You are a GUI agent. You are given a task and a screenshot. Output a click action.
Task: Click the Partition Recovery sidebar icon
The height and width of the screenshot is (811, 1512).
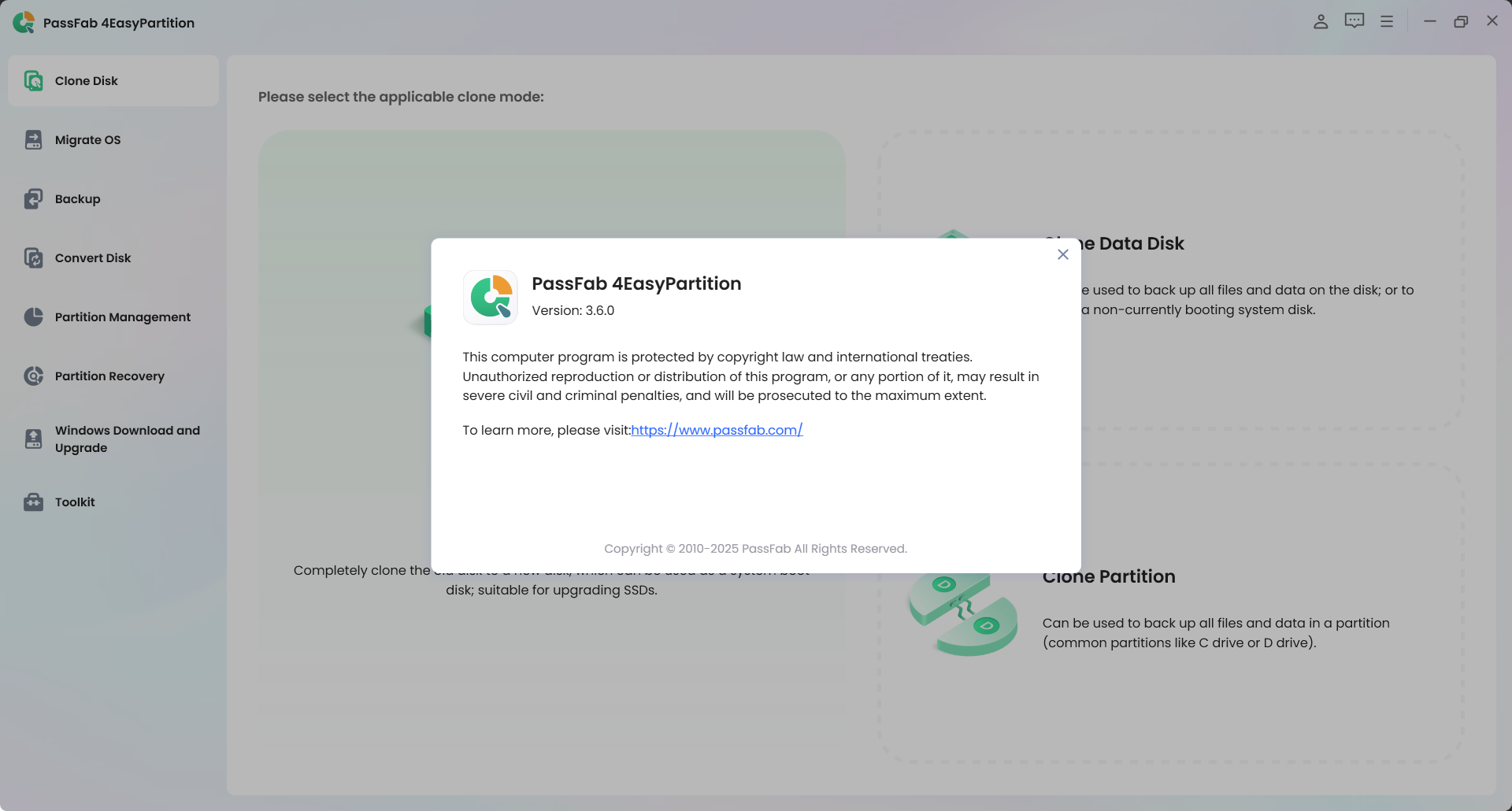(33, 376)
